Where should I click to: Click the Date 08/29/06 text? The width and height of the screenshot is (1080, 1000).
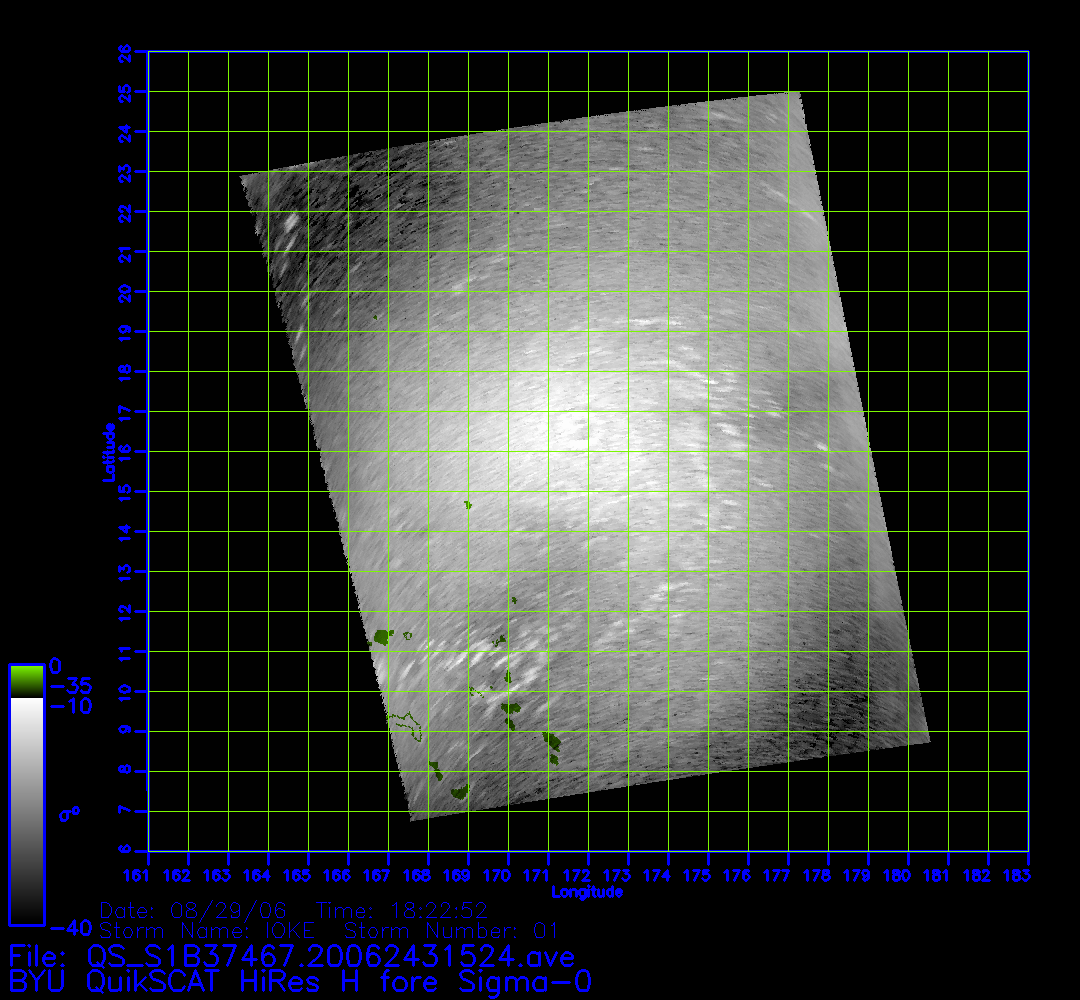tap(194, 910)
